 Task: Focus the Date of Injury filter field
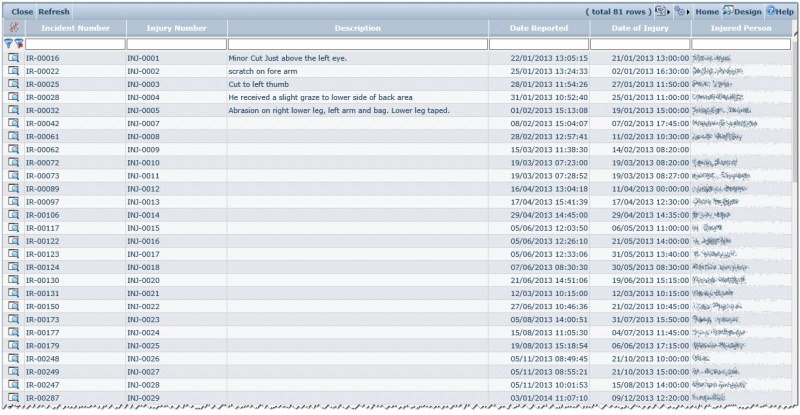pyautogui.click(x=640, y=44)
